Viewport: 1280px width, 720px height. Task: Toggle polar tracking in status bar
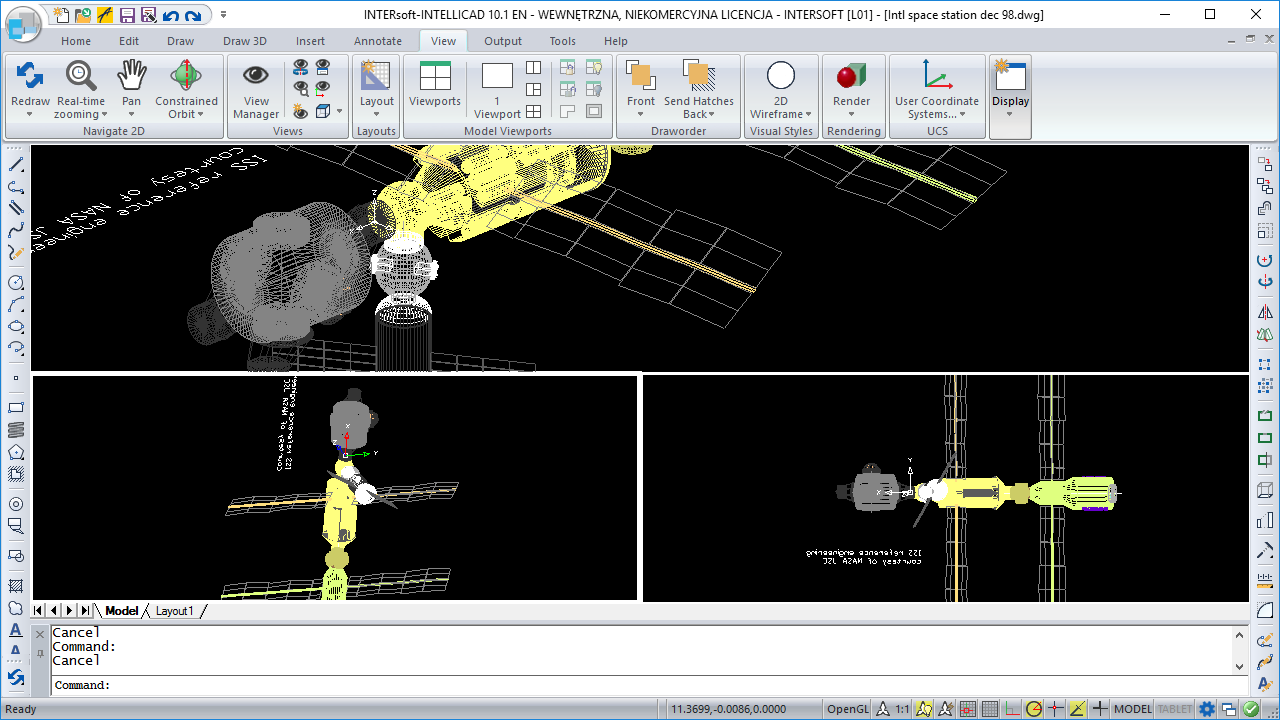point(1033,709)
